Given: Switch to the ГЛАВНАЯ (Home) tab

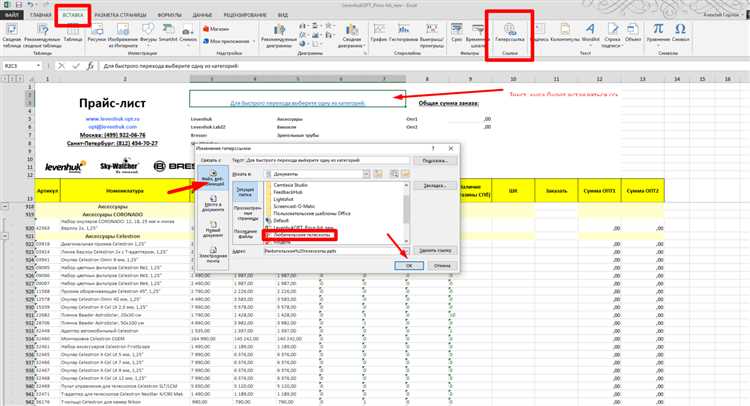Looking at the screenshot, I should [x=40, y=15].
